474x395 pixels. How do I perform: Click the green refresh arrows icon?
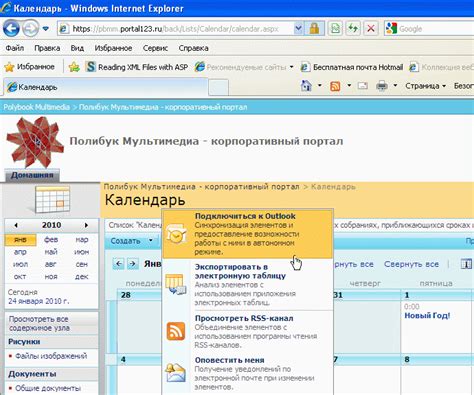(352, 29)
